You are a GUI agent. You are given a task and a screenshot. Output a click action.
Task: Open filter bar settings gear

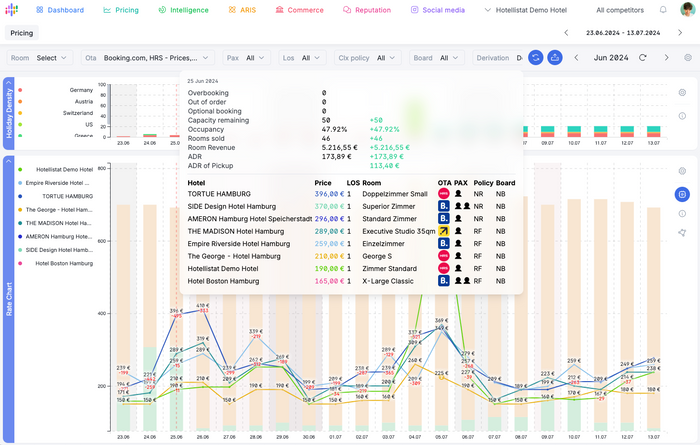pos(688,58)
